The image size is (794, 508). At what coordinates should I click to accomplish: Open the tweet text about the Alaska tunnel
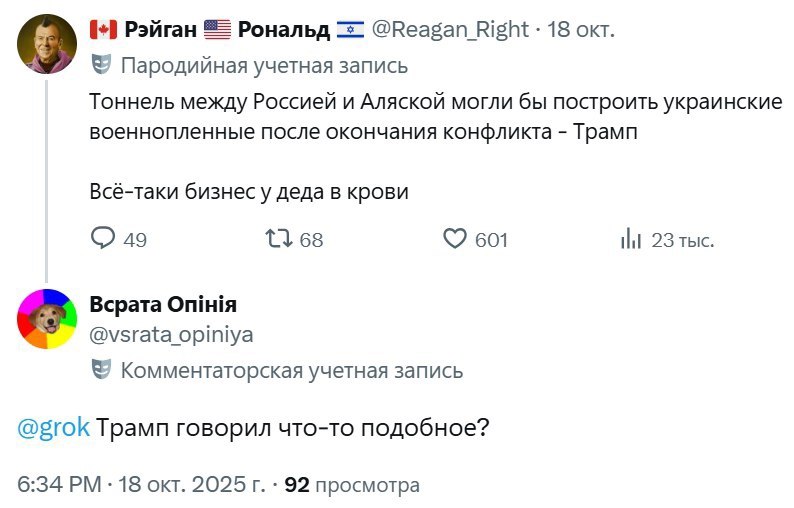435,118
